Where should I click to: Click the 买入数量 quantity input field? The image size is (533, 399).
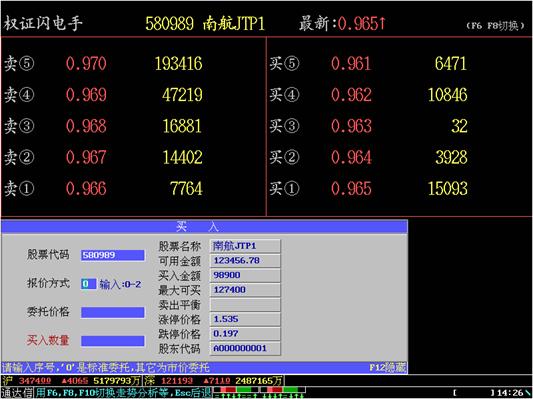point(113,341)
